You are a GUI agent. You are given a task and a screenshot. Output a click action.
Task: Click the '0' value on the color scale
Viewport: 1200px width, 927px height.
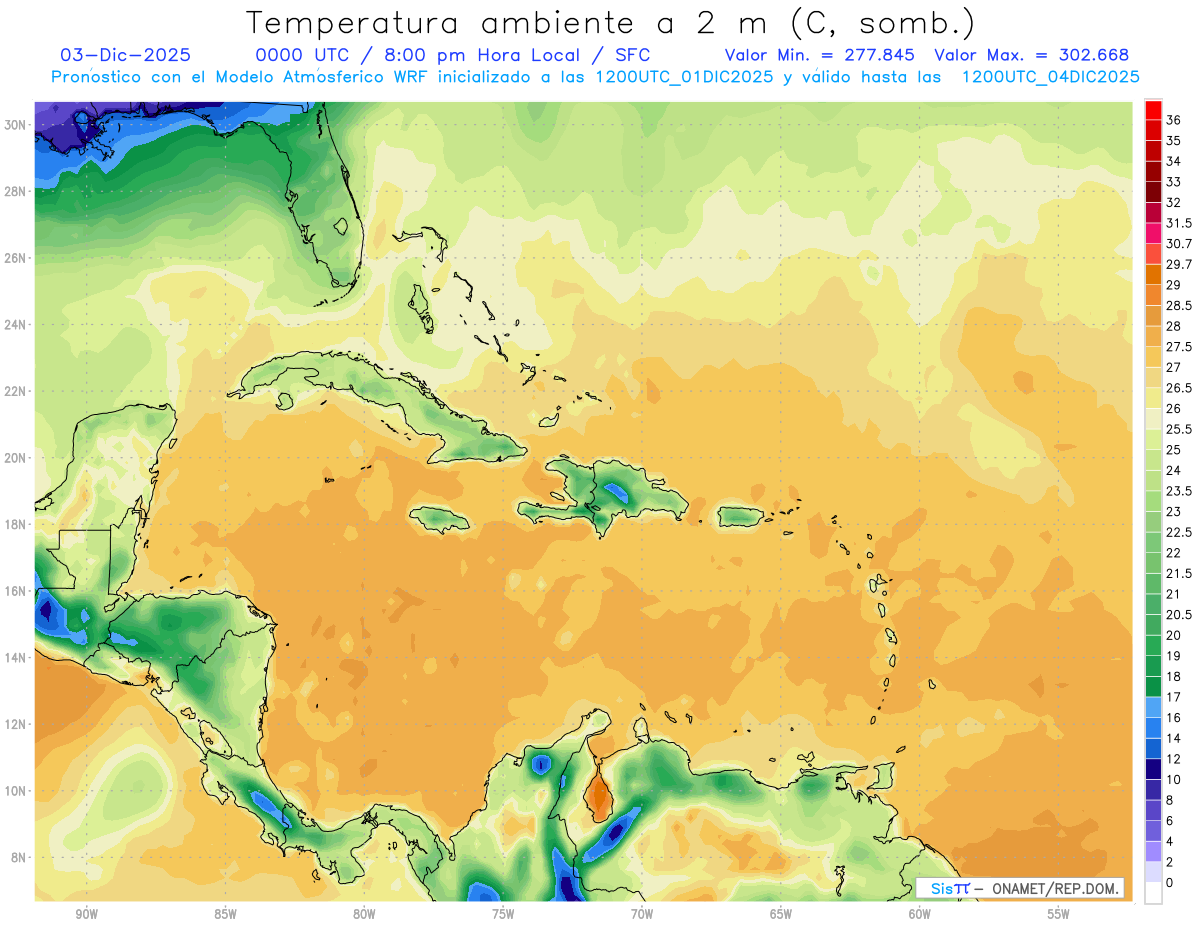(1170, 882)
